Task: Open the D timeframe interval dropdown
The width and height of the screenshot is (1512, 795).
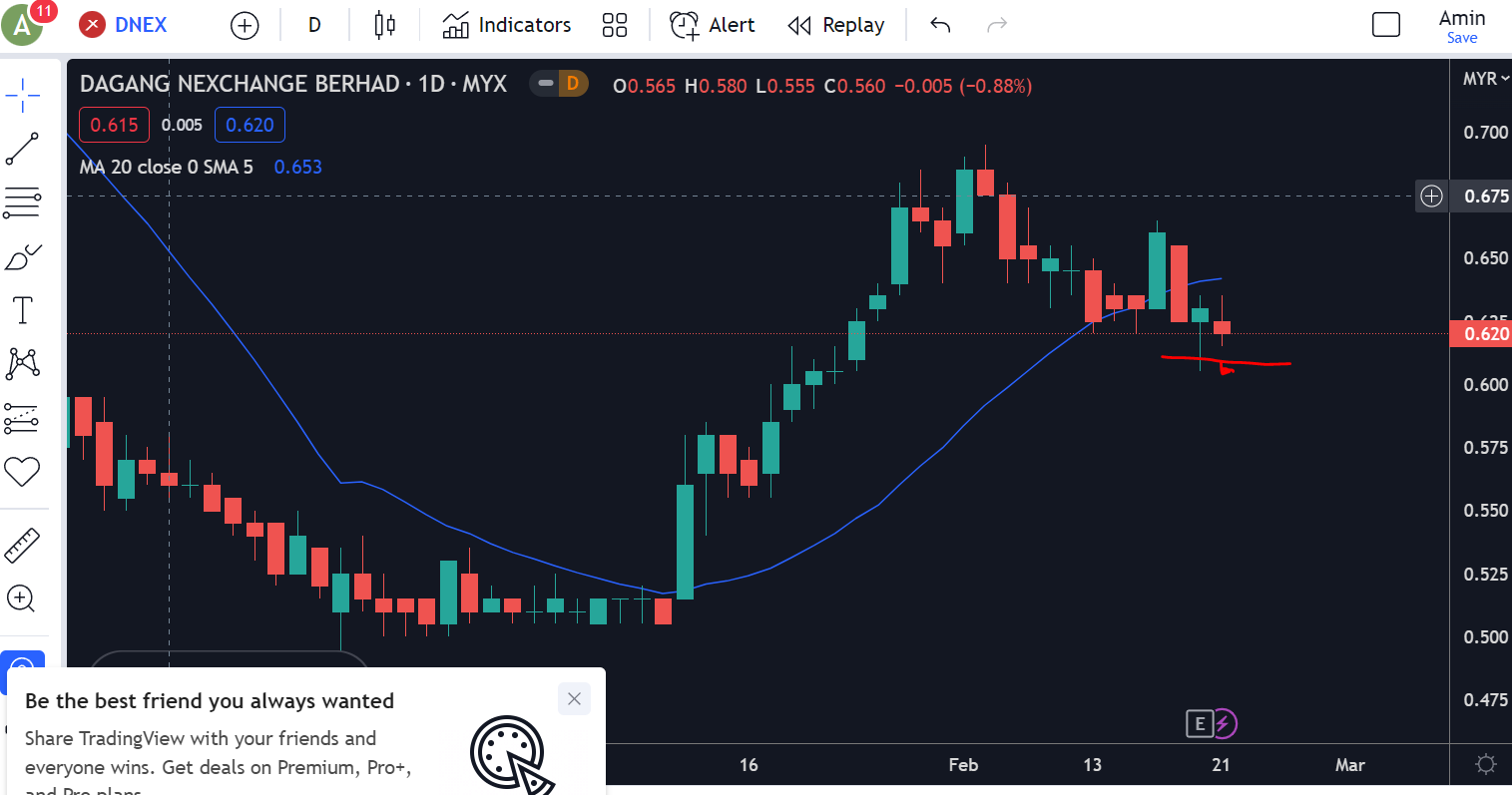Action: point(314,25)
